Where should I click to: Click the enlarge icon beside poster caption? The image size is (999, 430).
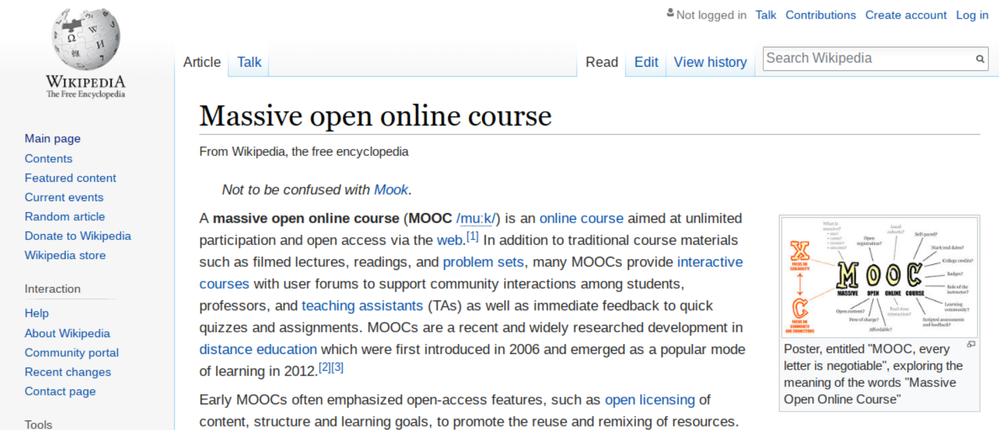pyautogui.click(x=971, y=344)
